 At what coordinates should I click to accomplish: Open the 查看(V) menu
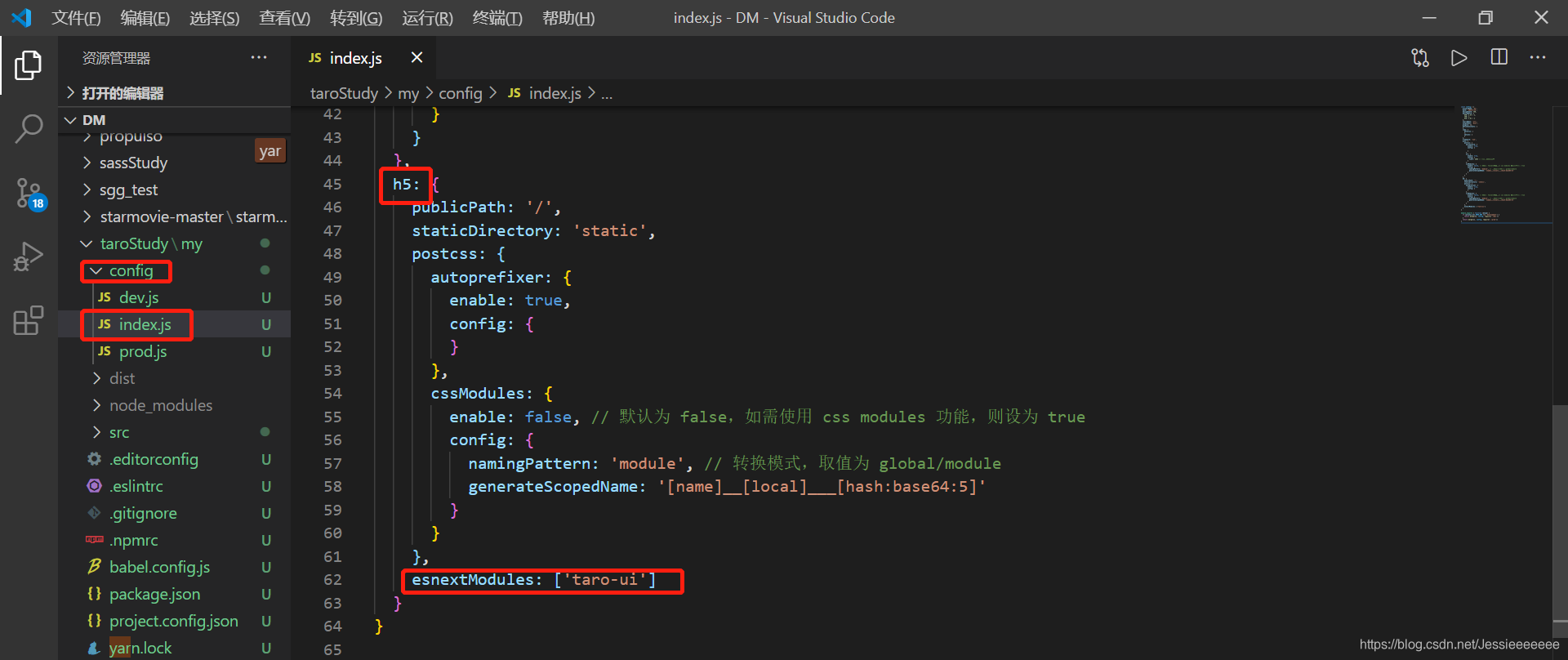pos(285,18)
